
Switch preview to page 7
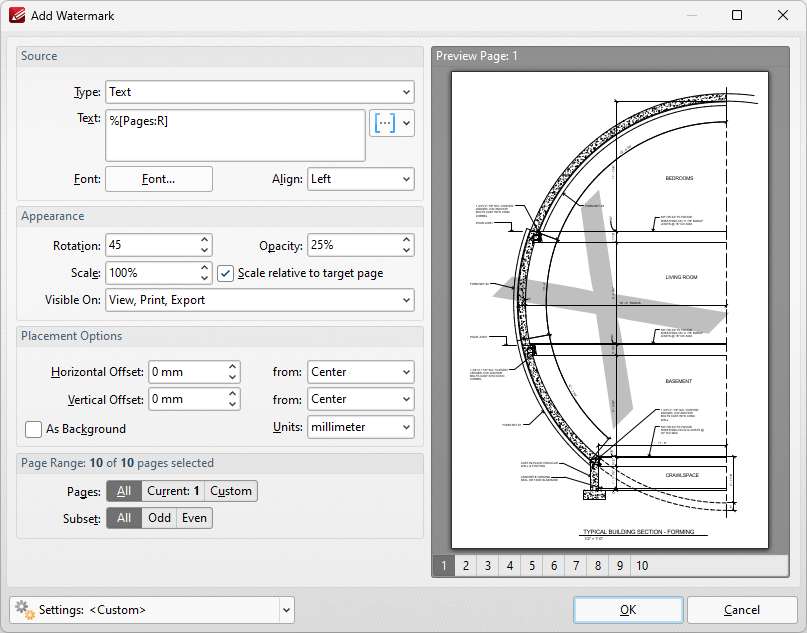tap(576, 566)
